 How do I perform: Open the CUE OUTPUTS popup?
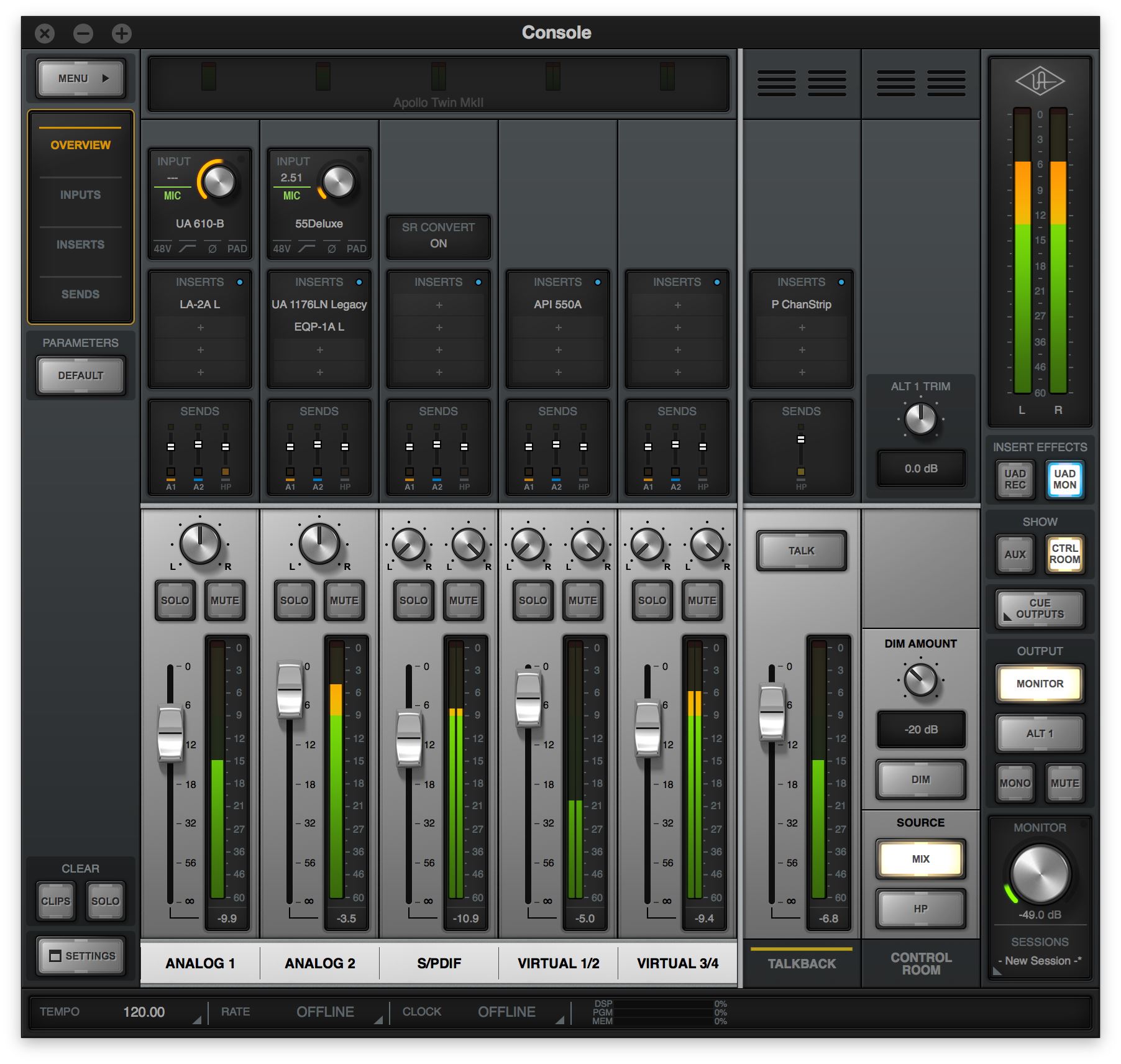(x=1040, y=608)
